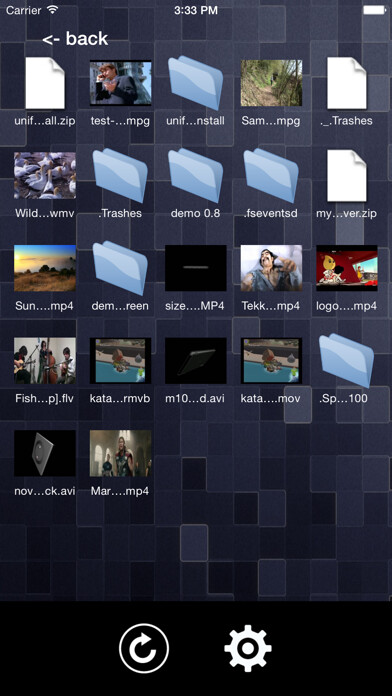Open the dem…reen folder
This screenshot has height=696, width=392.
(x=120, y=268)
